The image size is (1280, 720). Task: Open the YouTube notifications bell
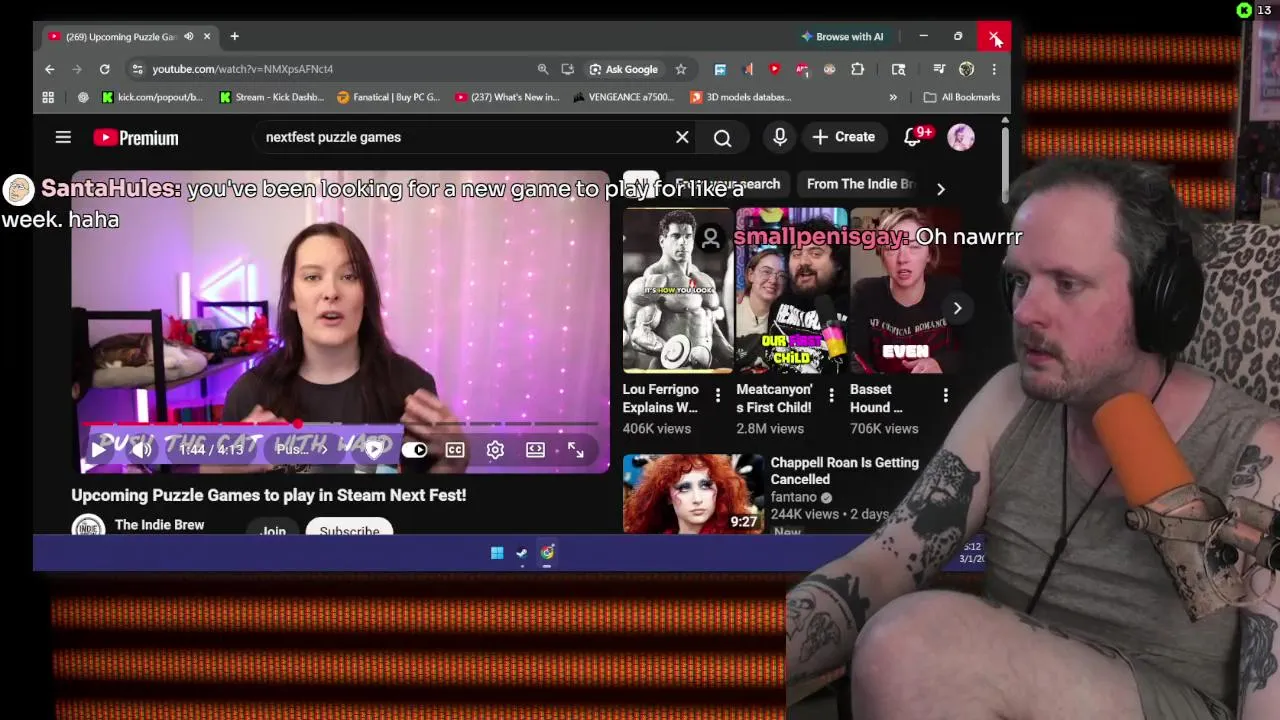tap(913, 137)
